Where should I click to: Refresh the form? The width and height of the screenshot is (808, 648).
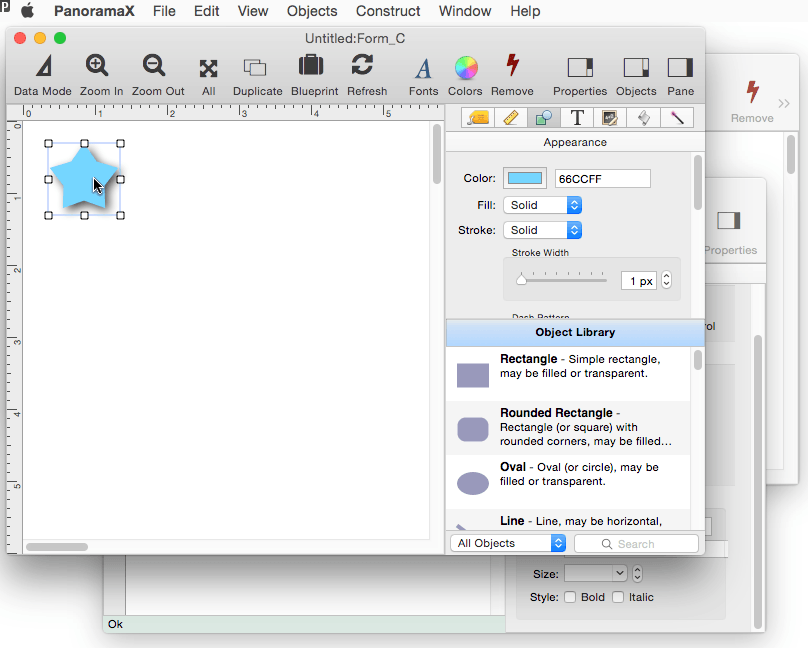(366, 75)
